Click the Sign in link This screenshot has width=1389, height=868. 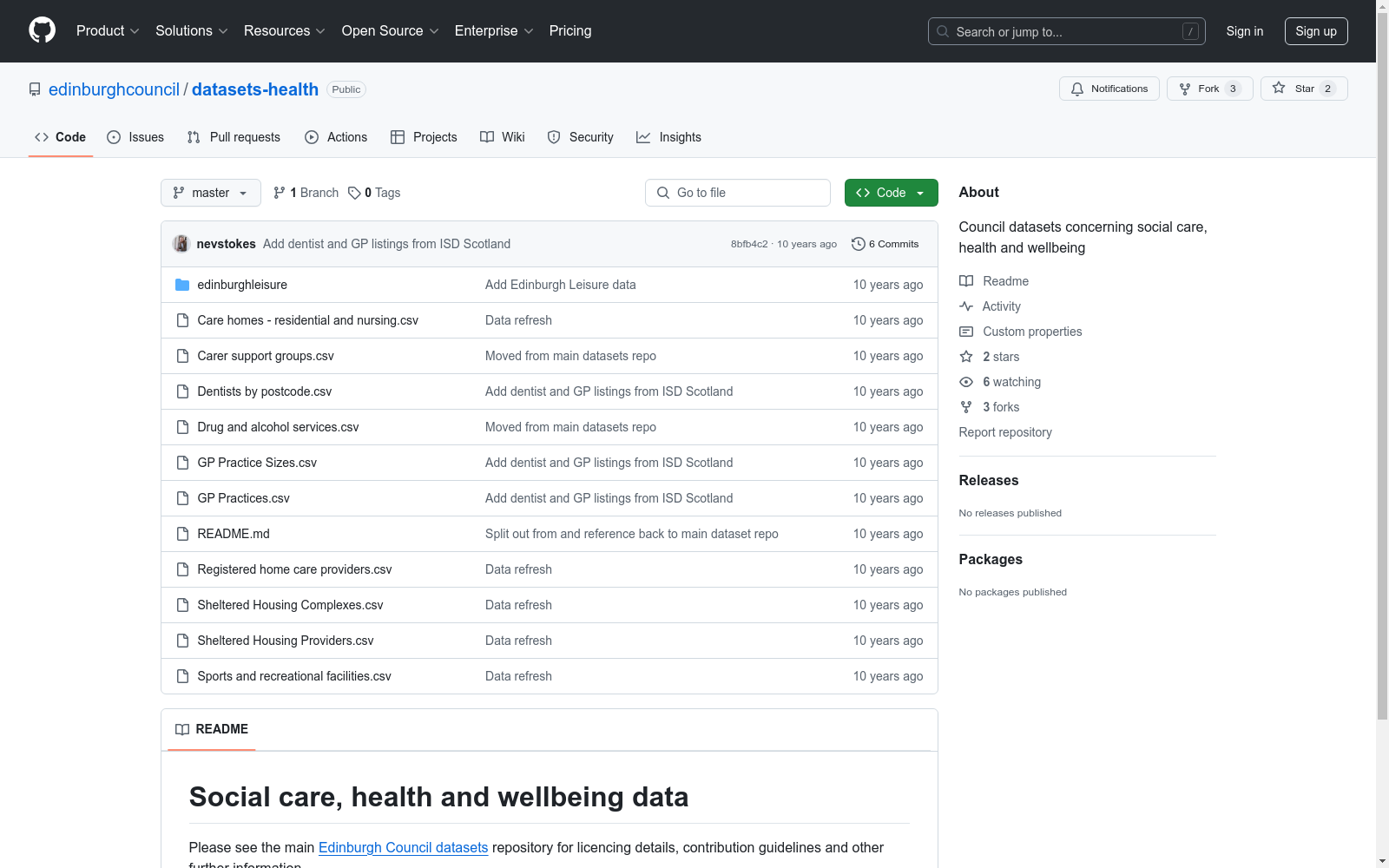coord(1245,31)
